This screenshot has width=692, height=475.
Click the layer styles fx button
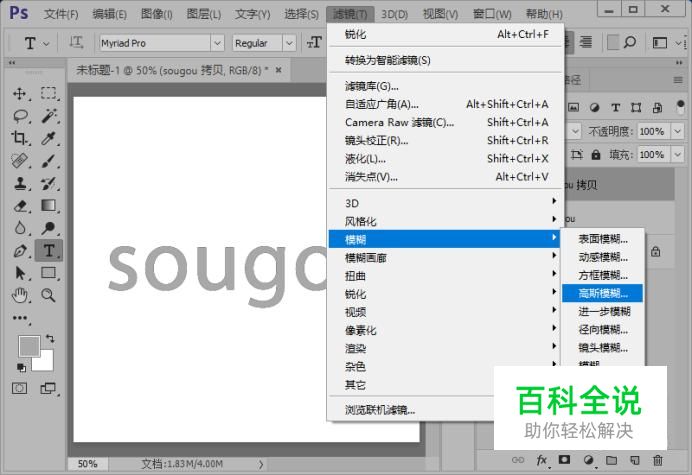coord(542,460)
